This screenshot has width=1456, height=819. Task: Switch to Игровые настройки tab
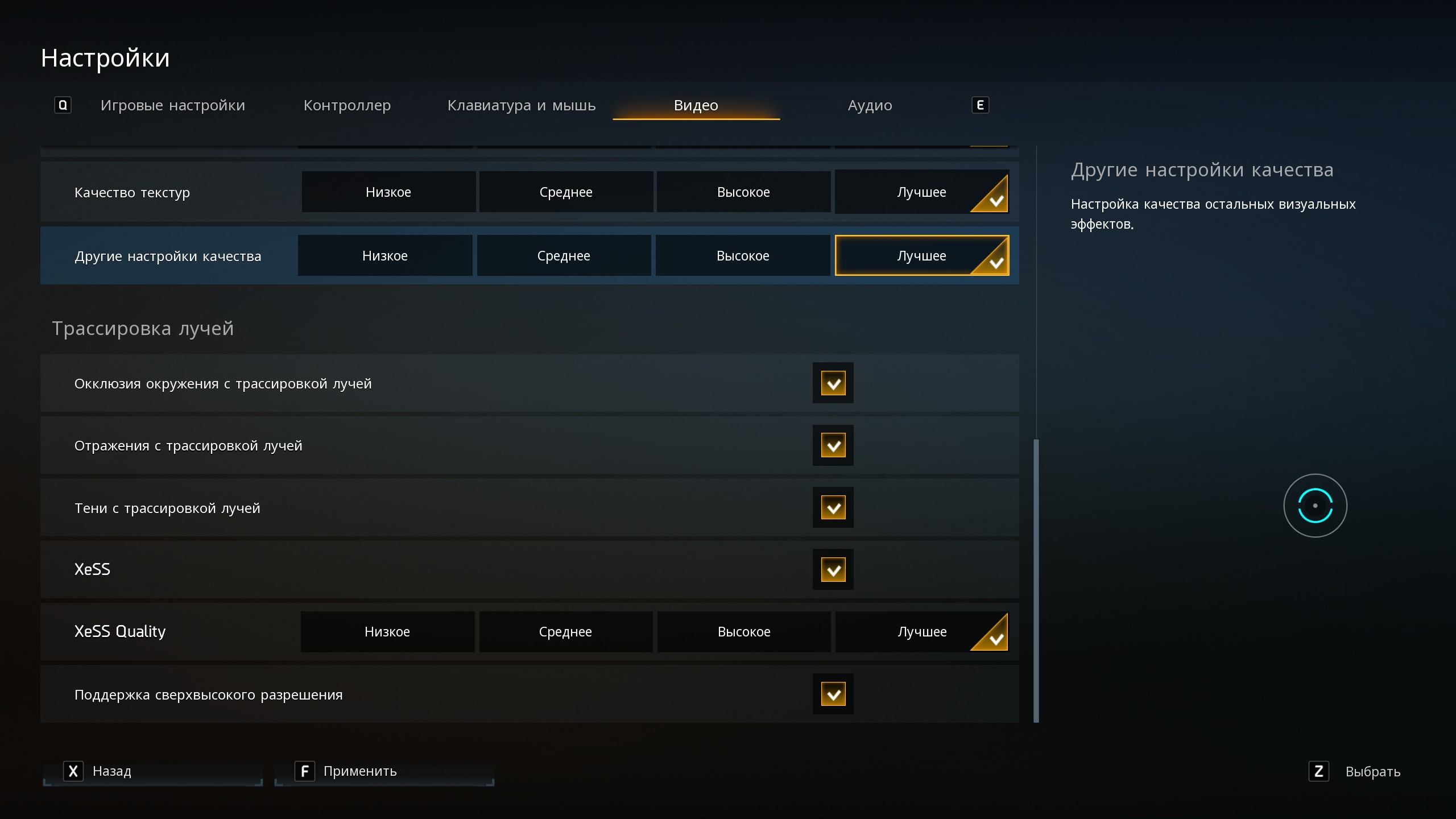[172, 105]
